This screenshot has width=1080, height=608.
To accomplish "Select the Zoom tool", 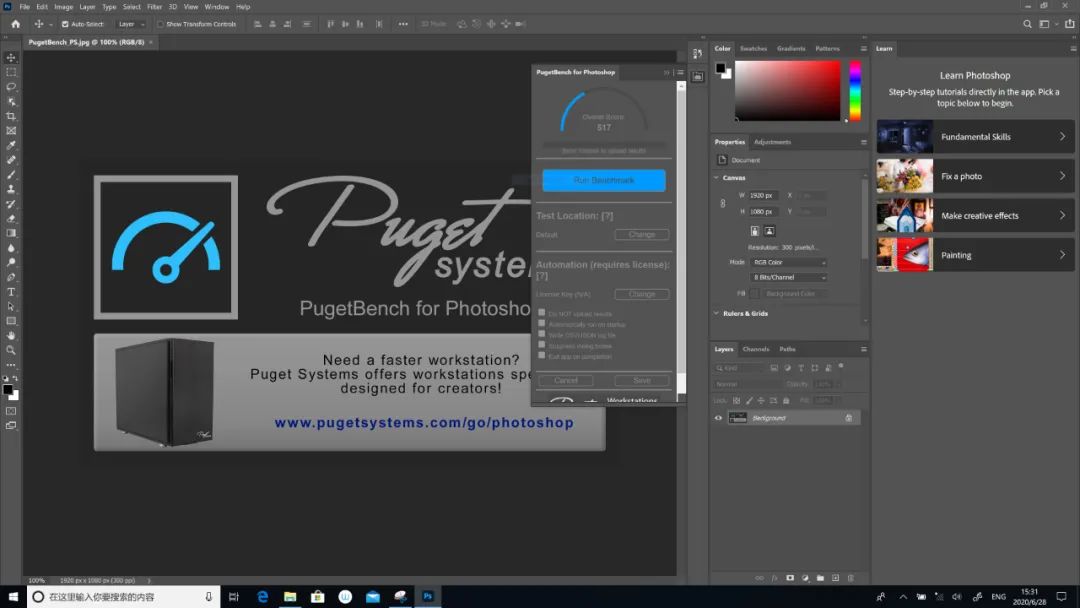I will tap(11, 350).
